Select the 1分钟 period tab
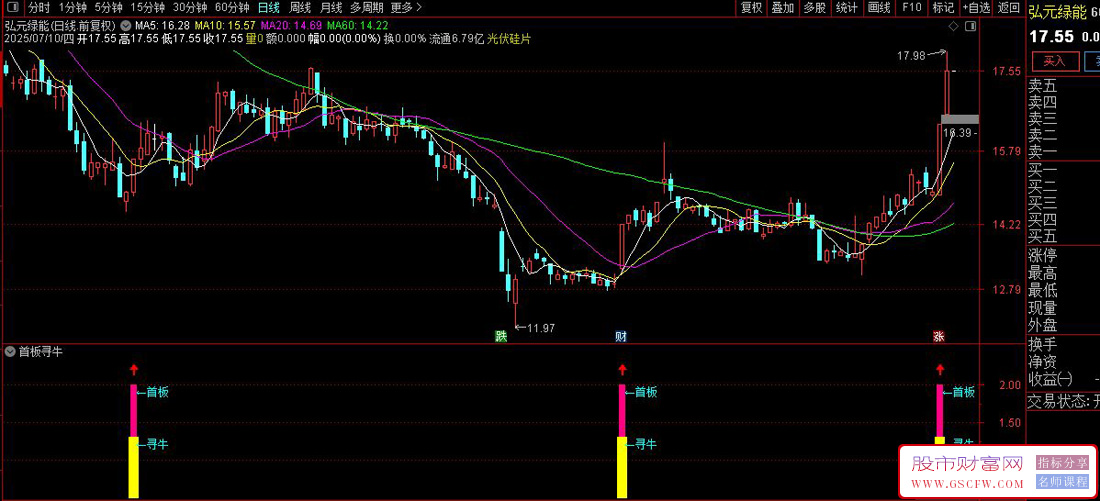The width and height of the screenshot is (1100, 501). tap(72, 8)
